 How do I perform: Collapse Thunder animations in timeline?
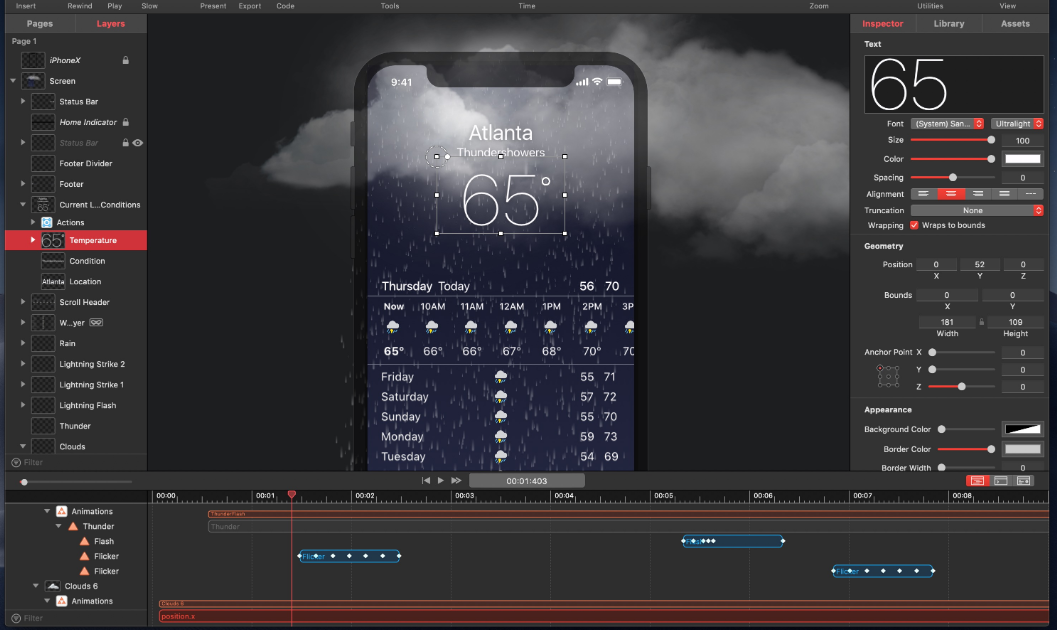(x=59, y=526)
